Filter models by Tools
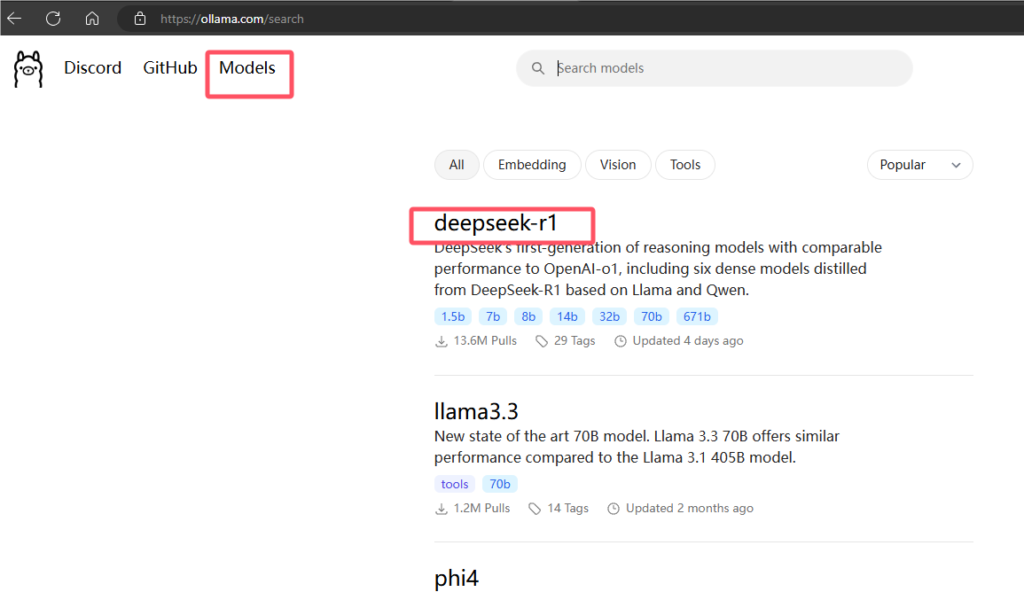This screenshot has width=1024, height=592. tap(685, 165)
